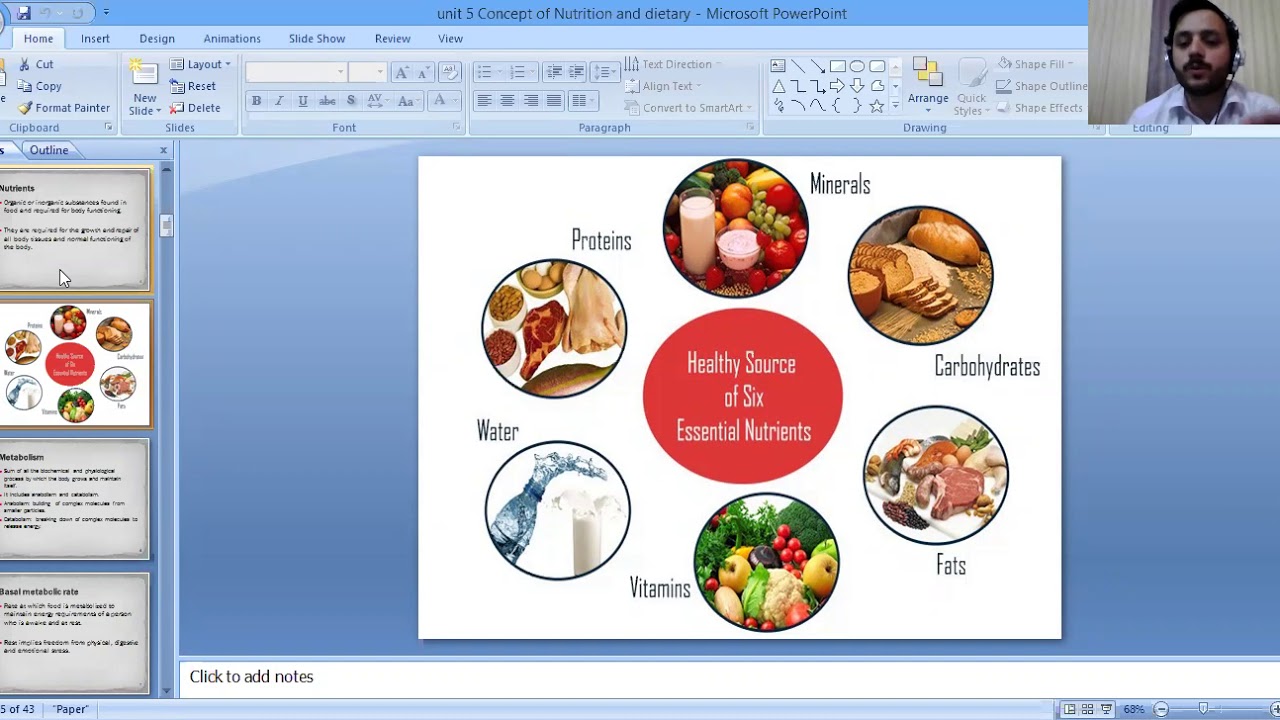Click Convert to SmartArt

tap(688, 108)
